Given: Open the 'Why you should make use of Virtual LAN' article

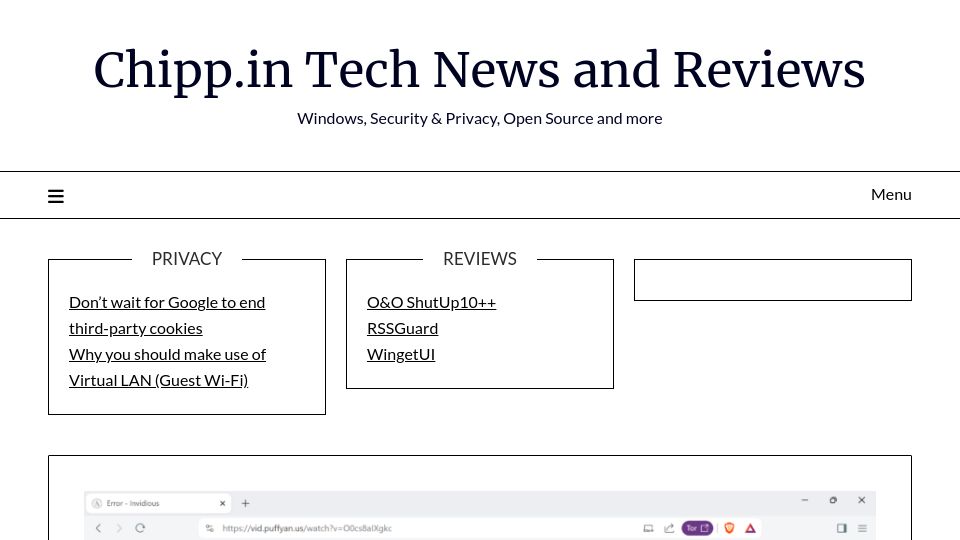Looking at the screenshot, I should [168, 367].
